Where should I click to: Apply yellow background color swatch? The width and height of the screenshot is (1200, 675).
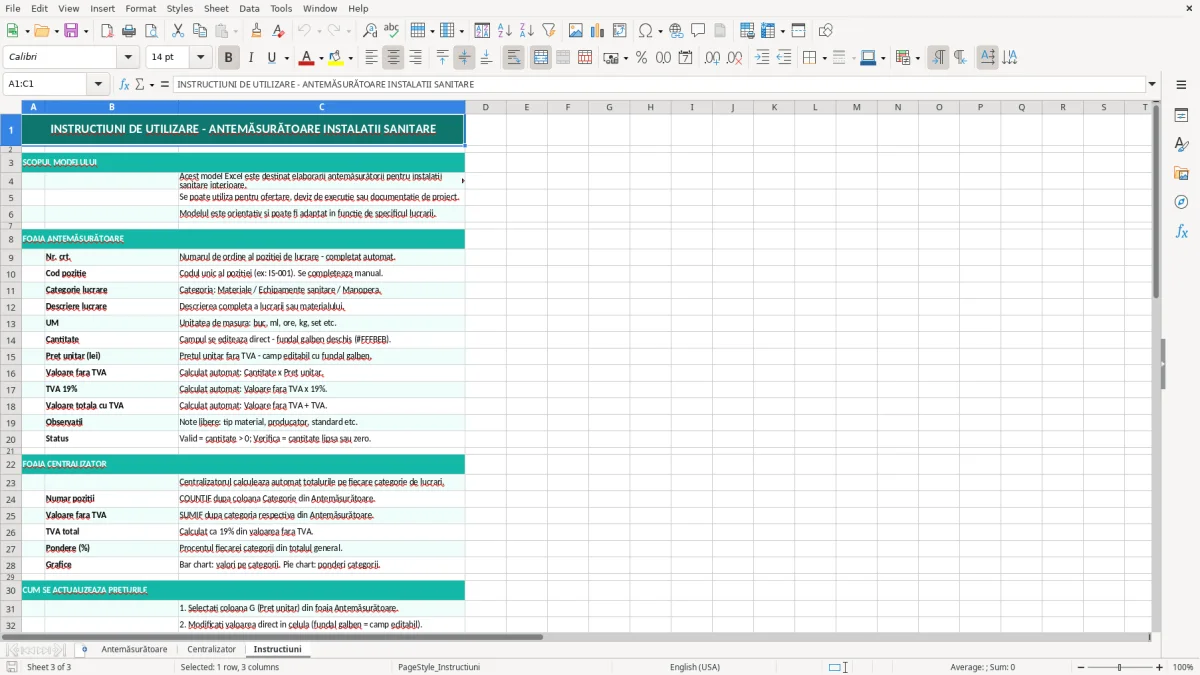click(335, 58)
